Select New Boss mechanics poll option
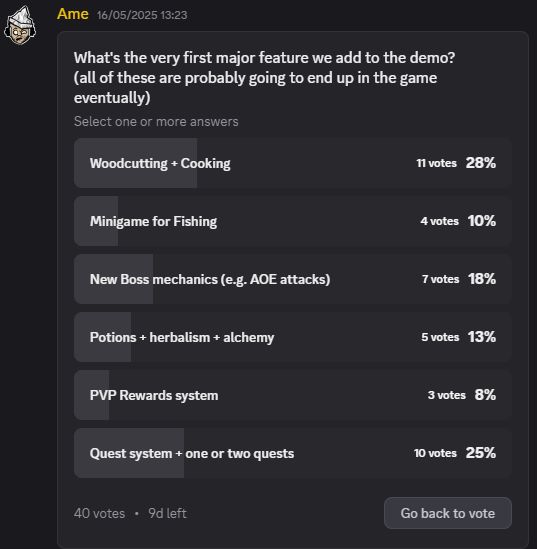This screenshot has width=537, height=549. click(293, 279)
